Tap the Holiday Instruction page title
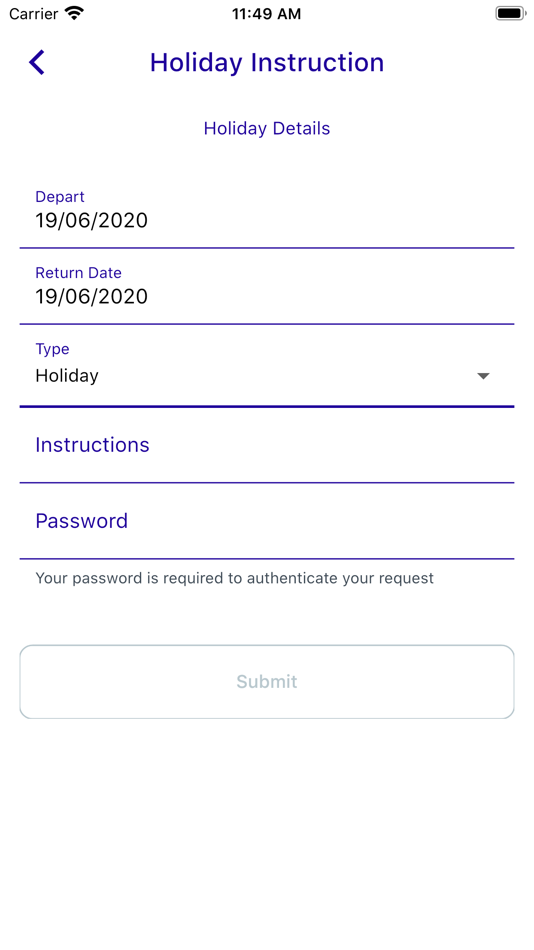 tap(267, 62)
